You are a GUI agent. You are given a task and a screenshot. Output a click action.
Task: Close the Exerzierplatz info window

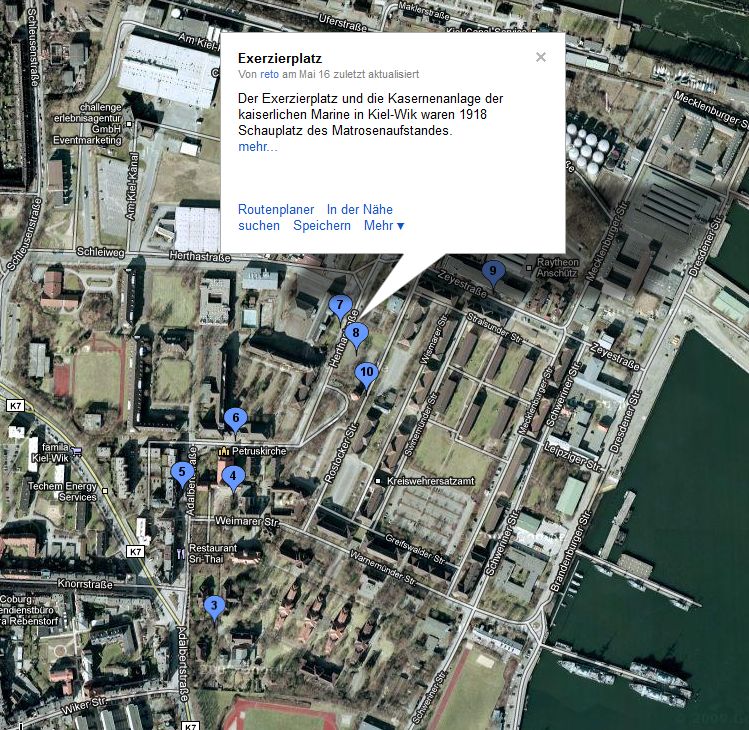click(x=541, y=57)
